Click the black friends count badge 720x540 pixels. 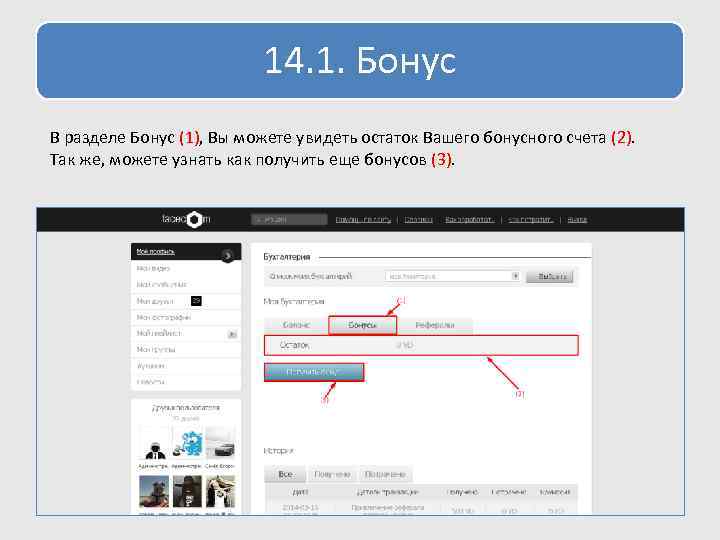196,301
